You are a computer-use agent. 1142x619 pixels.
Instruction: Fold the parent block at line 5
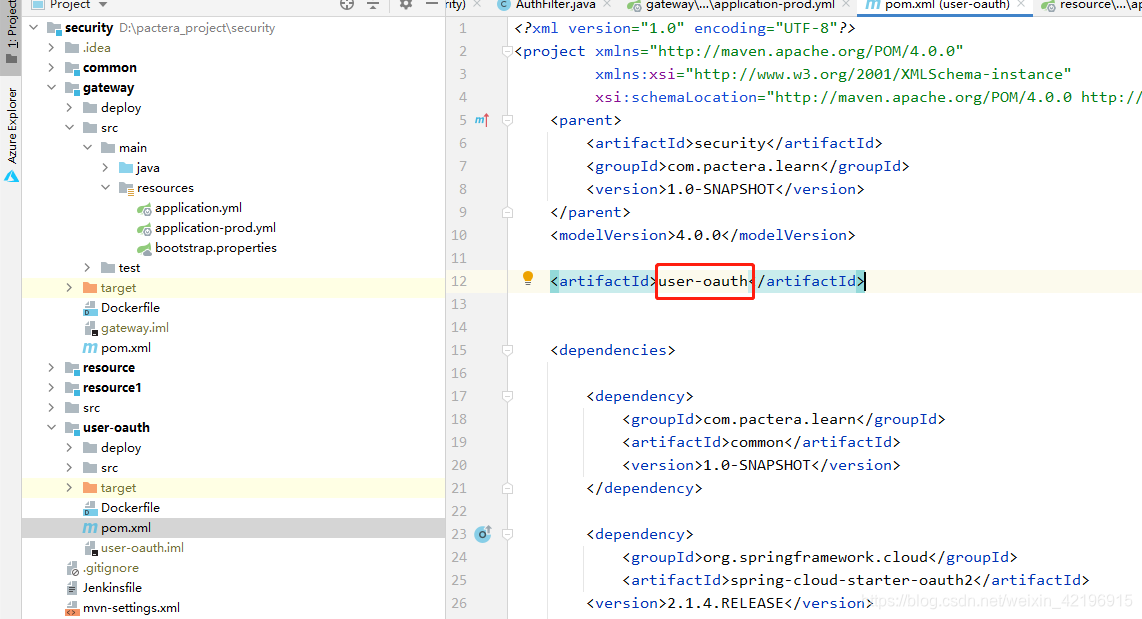(x=508, y=120)
